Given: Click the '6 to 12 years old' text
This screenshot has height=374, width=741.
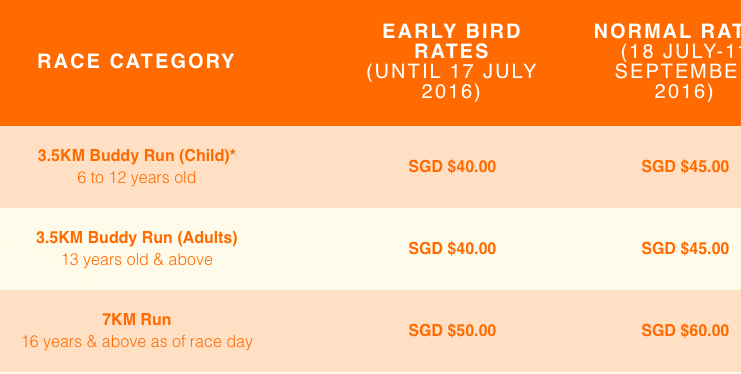Looking at the screenshot, I should click(x=137, y=178).
